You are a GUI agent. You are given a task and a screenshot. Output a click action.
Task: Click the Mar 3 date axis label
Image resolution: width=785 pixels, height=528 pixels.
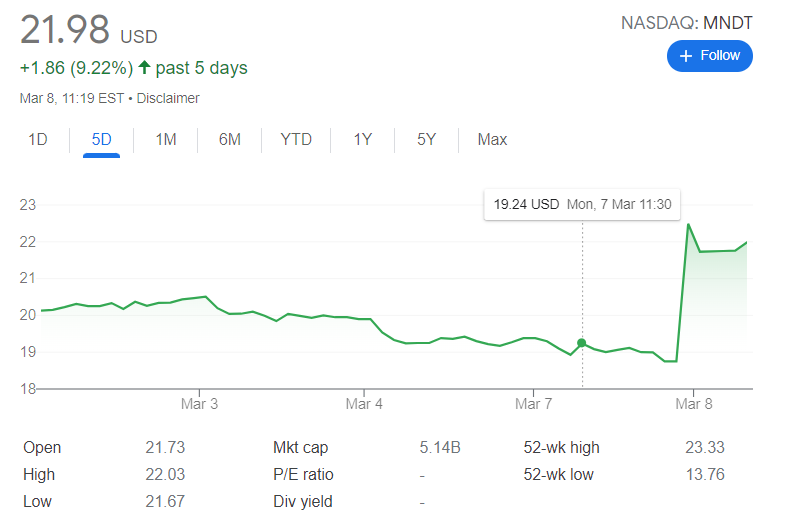pyautogui.click(x=199, y=404)
